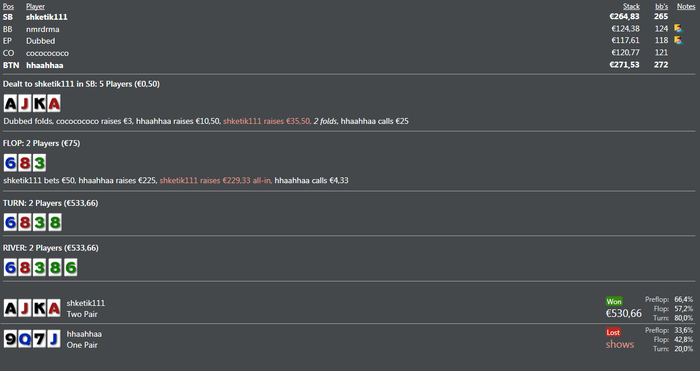Screen dimensions: 700x371
Task: Click the red Lost badge
Action: click(613, 332)
